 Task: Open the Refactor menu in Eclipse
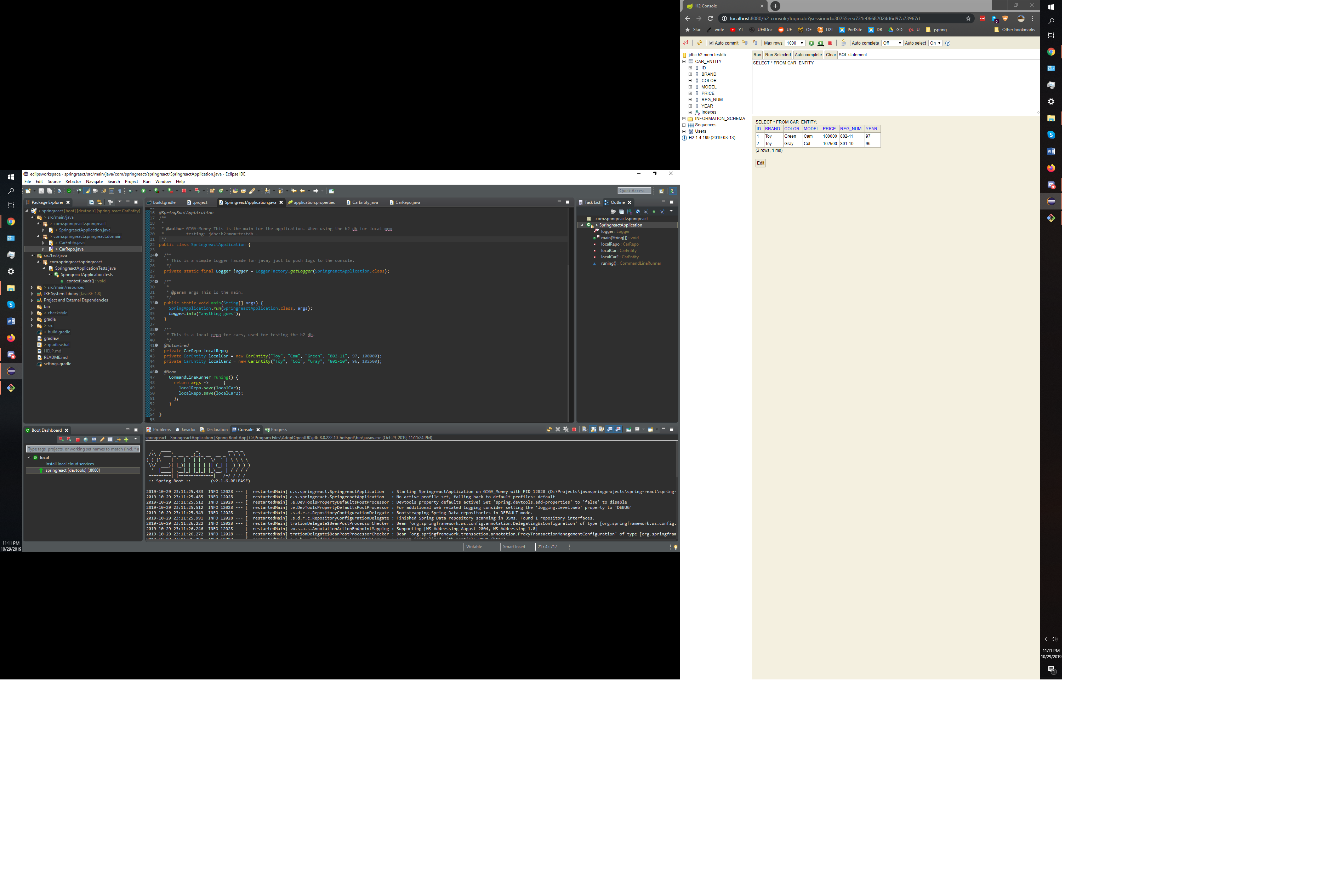[73, 182]
